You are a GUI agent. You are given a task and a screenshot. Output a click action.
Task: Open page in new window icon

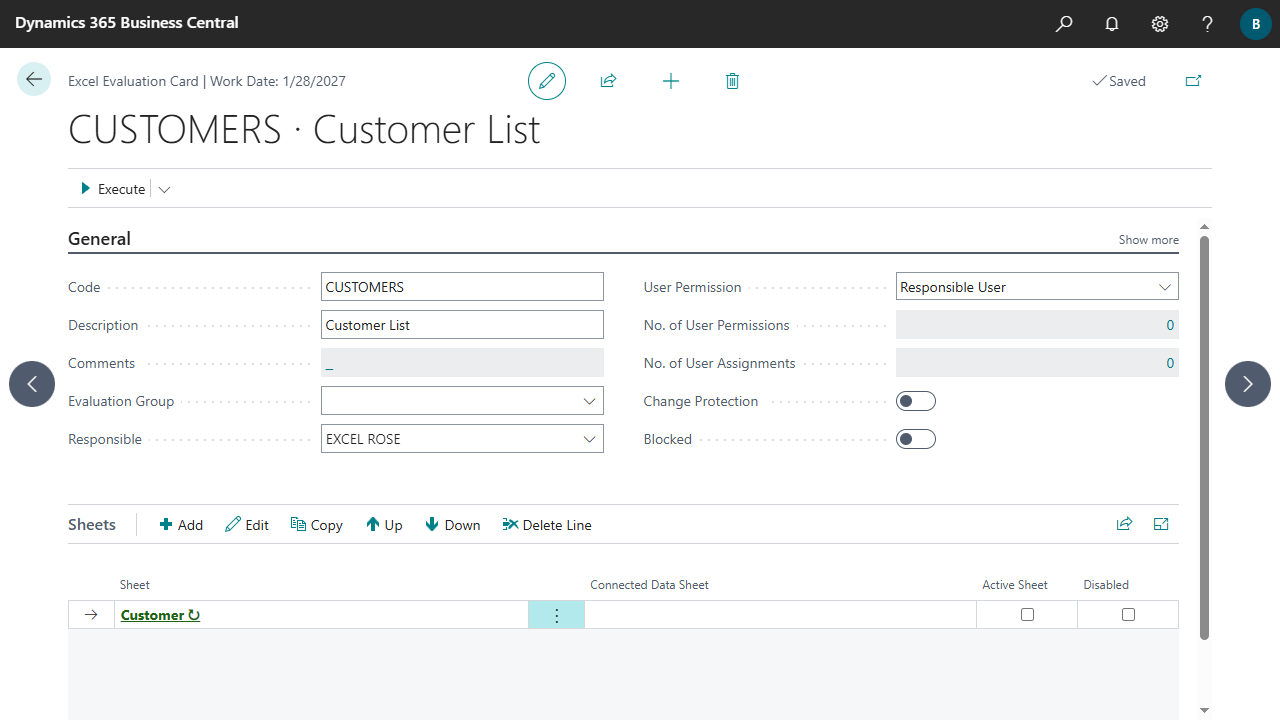coord(1193,81)
